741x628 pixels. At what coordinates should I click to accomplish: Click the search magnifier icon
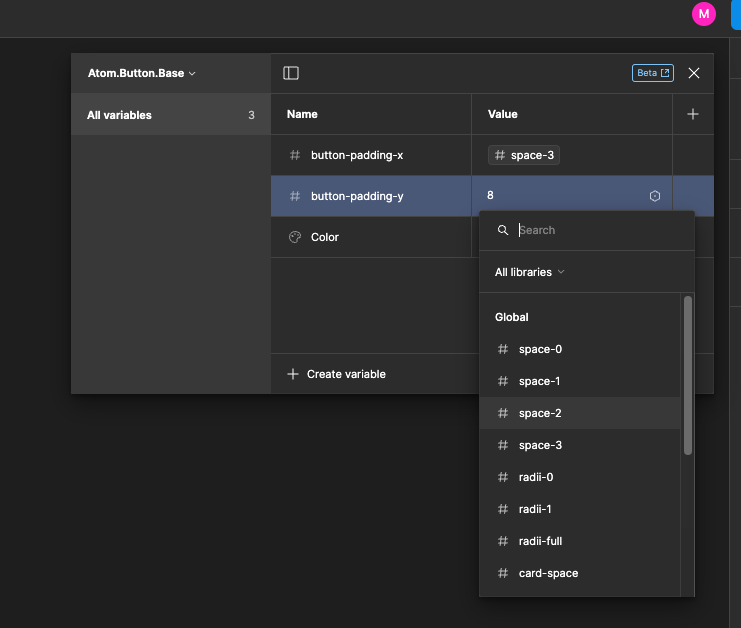(503, 231)
